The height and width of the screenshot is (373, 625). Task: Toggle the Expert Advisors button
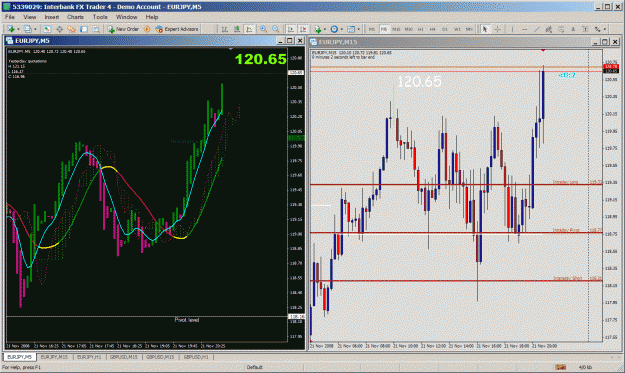coord(177,29)
